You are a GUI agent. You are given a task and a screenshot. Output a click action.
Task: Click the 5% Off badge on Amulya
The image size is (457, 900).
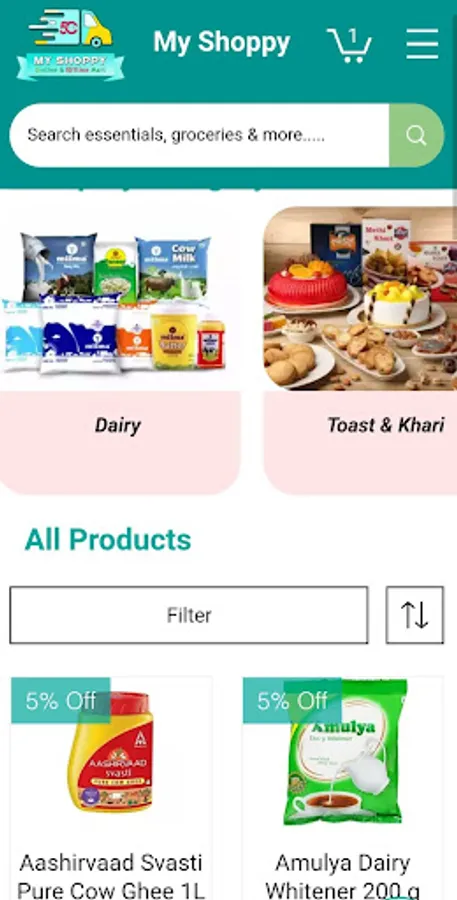click(292, 701)
